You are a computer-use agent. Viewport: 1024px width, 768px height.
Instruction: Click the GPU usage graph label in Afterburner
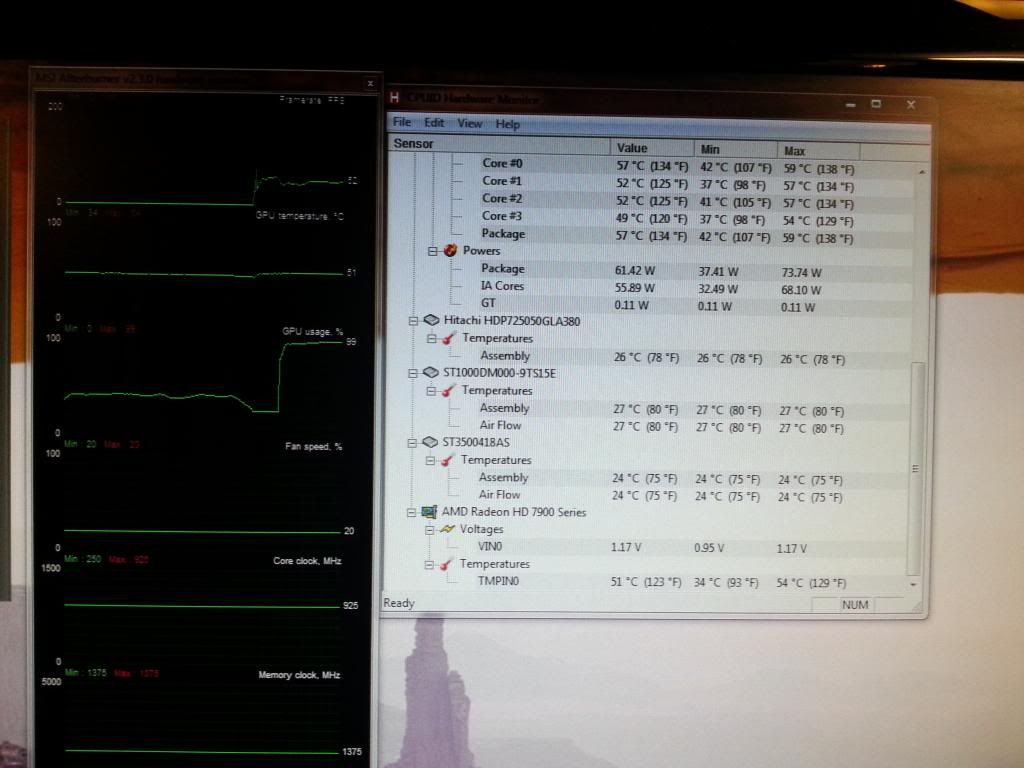pos(312,332)
